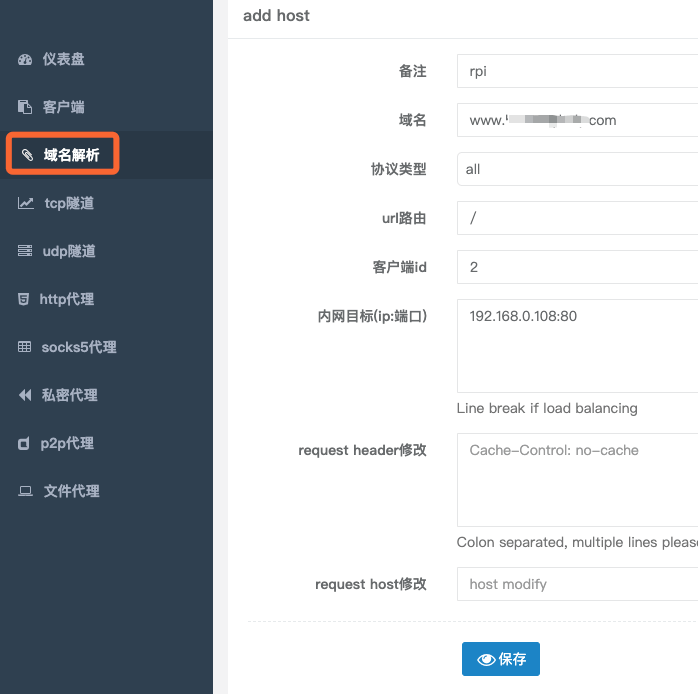Click the dashboard gauge icon

[25, 60]
